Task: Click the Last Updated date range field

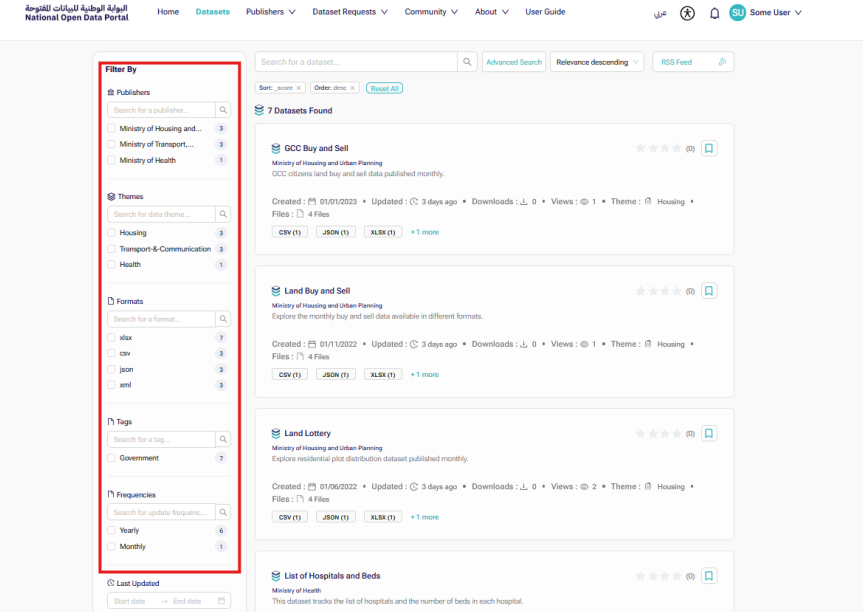Action: point(168,601)
